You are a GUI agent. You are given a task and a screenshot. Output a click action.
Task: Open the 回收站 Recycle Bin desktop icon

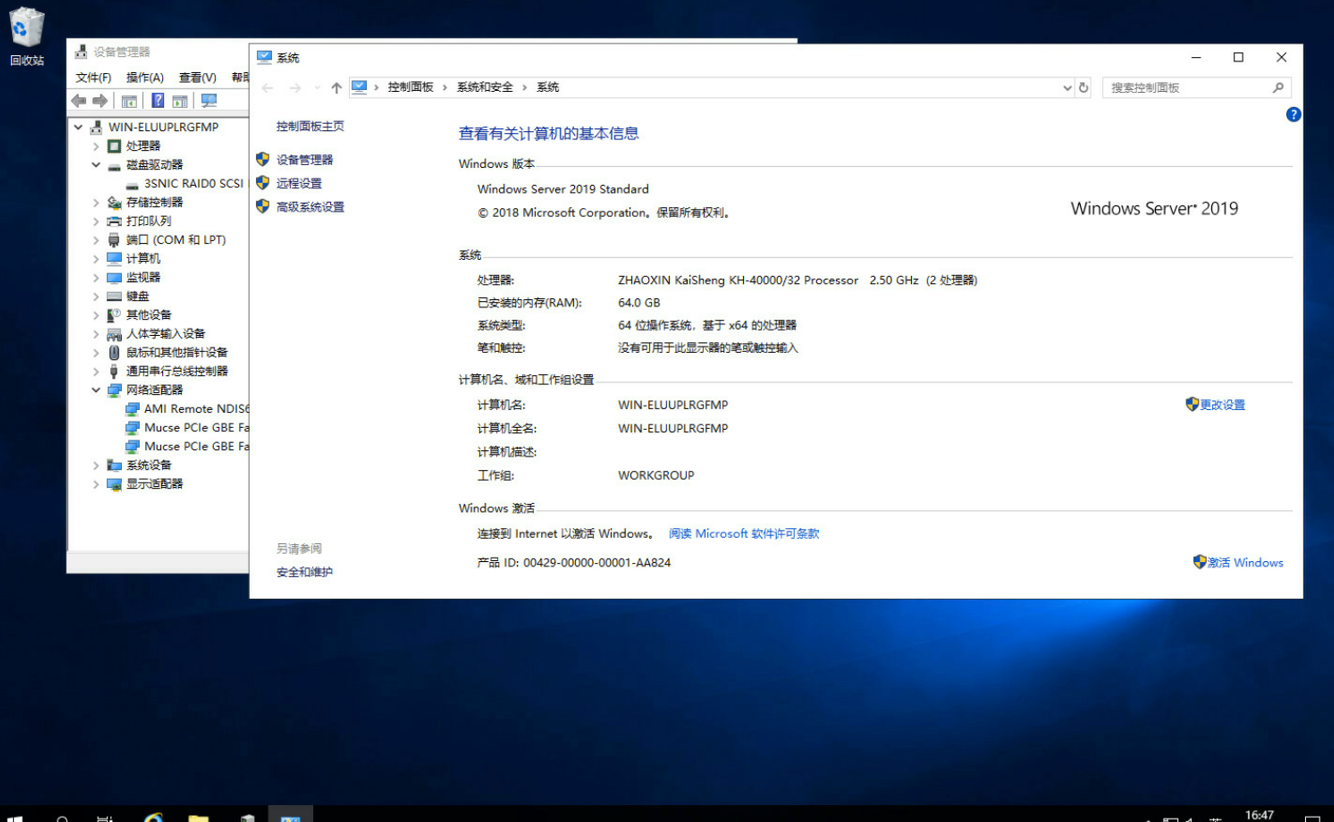[27, 37]
